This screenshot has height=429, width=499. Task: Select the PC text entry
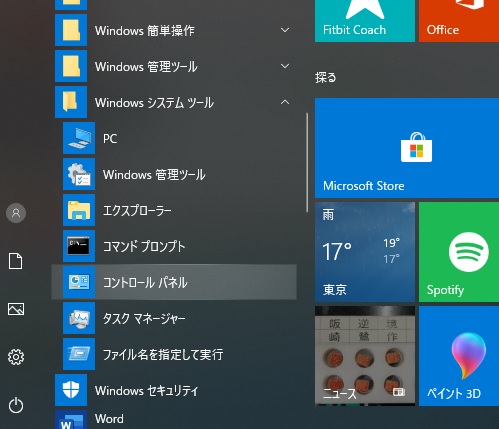tap(110, 139)
